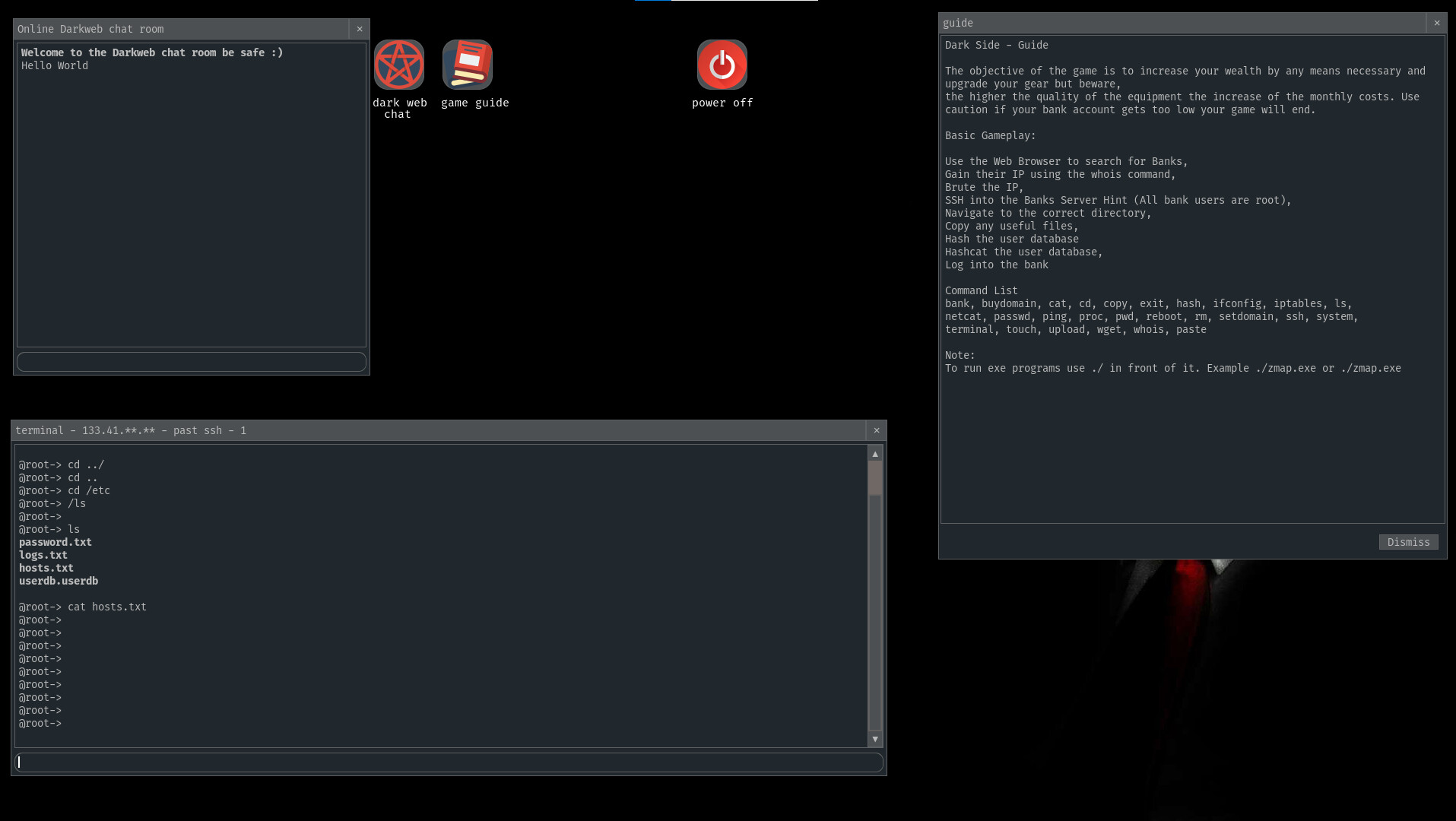The image size is (1456, 821).
Task: Close the guide window
Action: 1436,23
